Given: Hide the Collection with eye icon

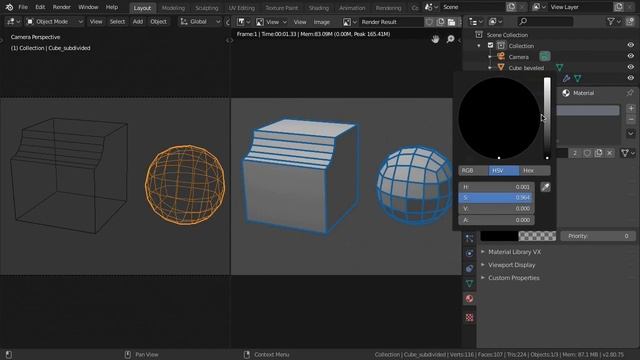Looking at the screenshot, I should point(631,45).
